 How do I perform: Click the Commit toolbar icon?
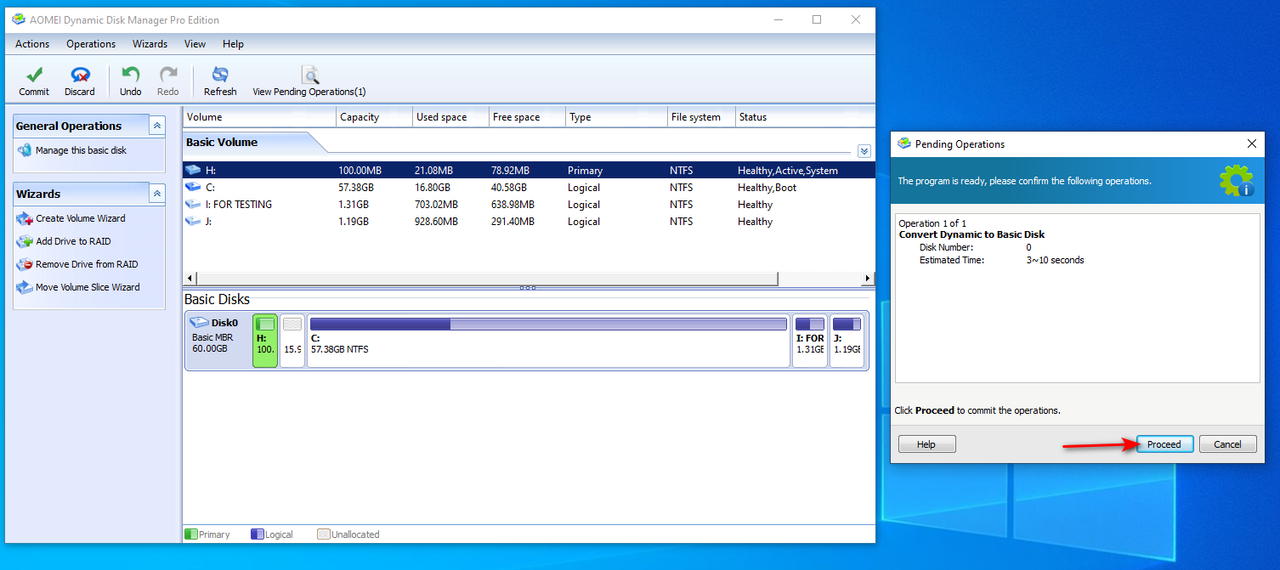coord(34,75)
